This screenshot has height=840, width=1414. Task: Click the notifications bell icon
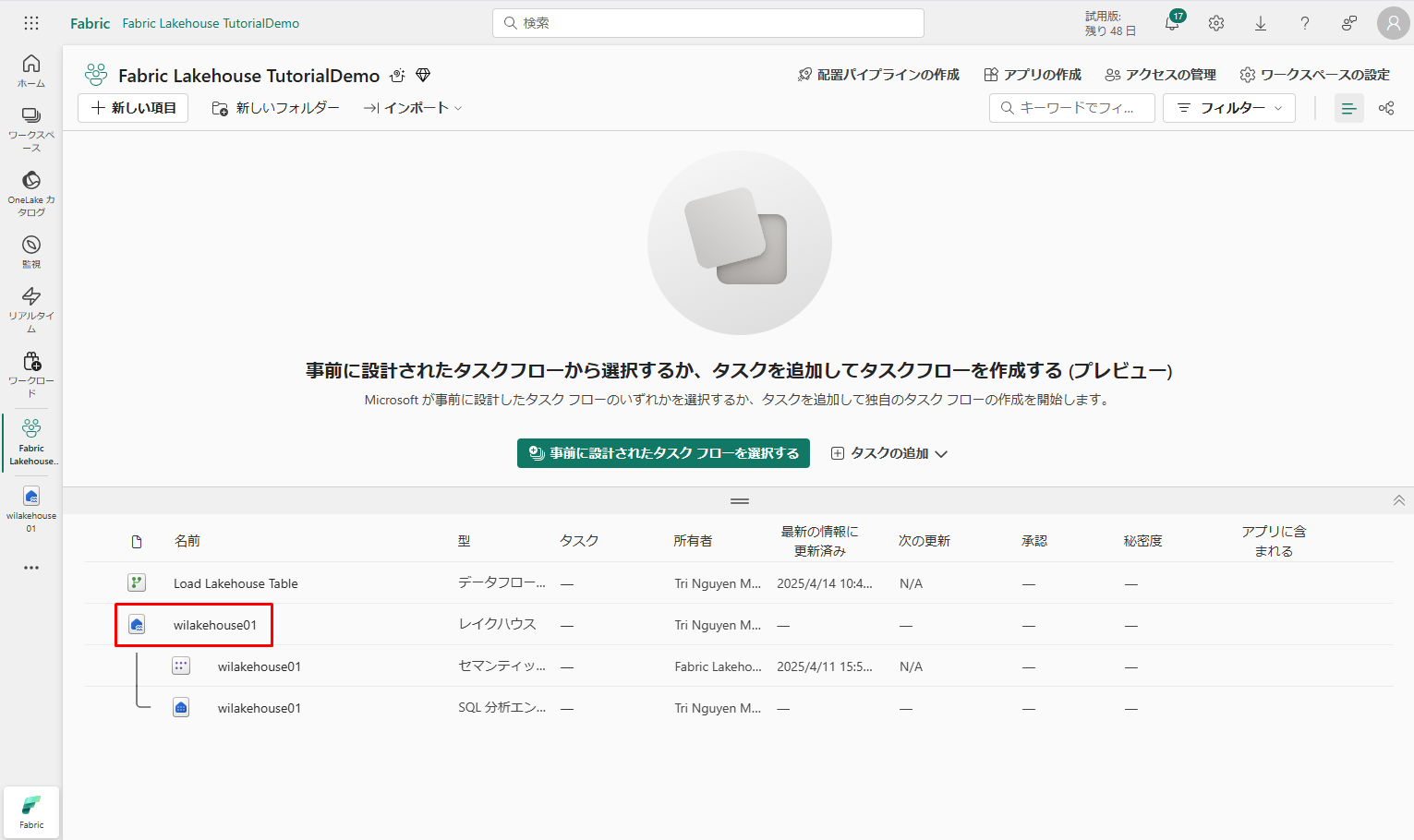pos(1171,23)
